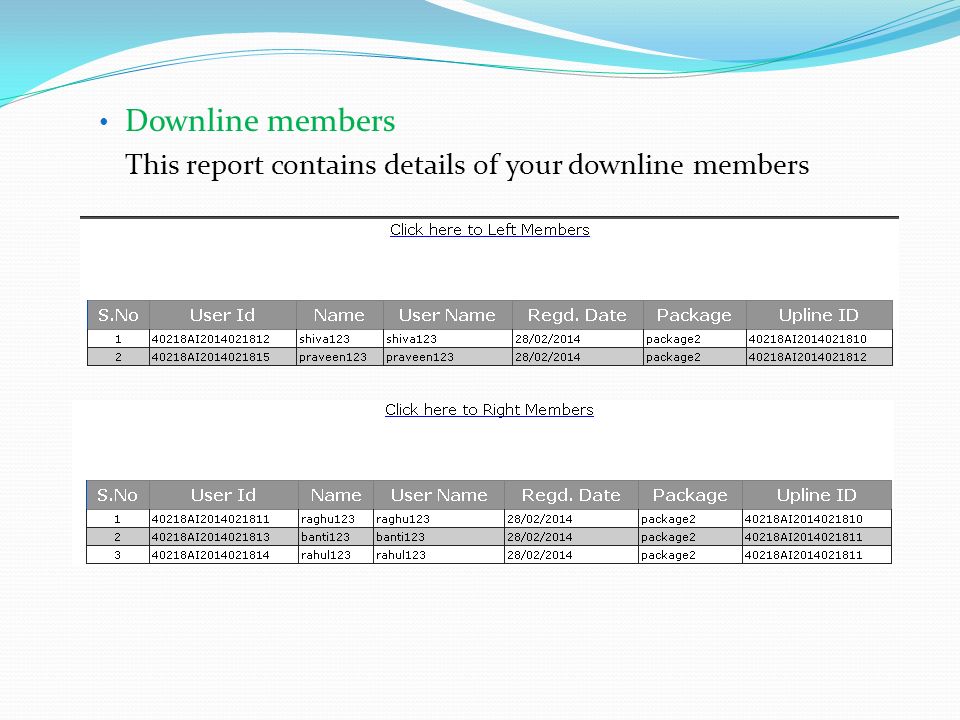This screenshot has width=960, height=720.
Task: Select the 'Downline members' heading text
Action: click(x=260, y=120)
